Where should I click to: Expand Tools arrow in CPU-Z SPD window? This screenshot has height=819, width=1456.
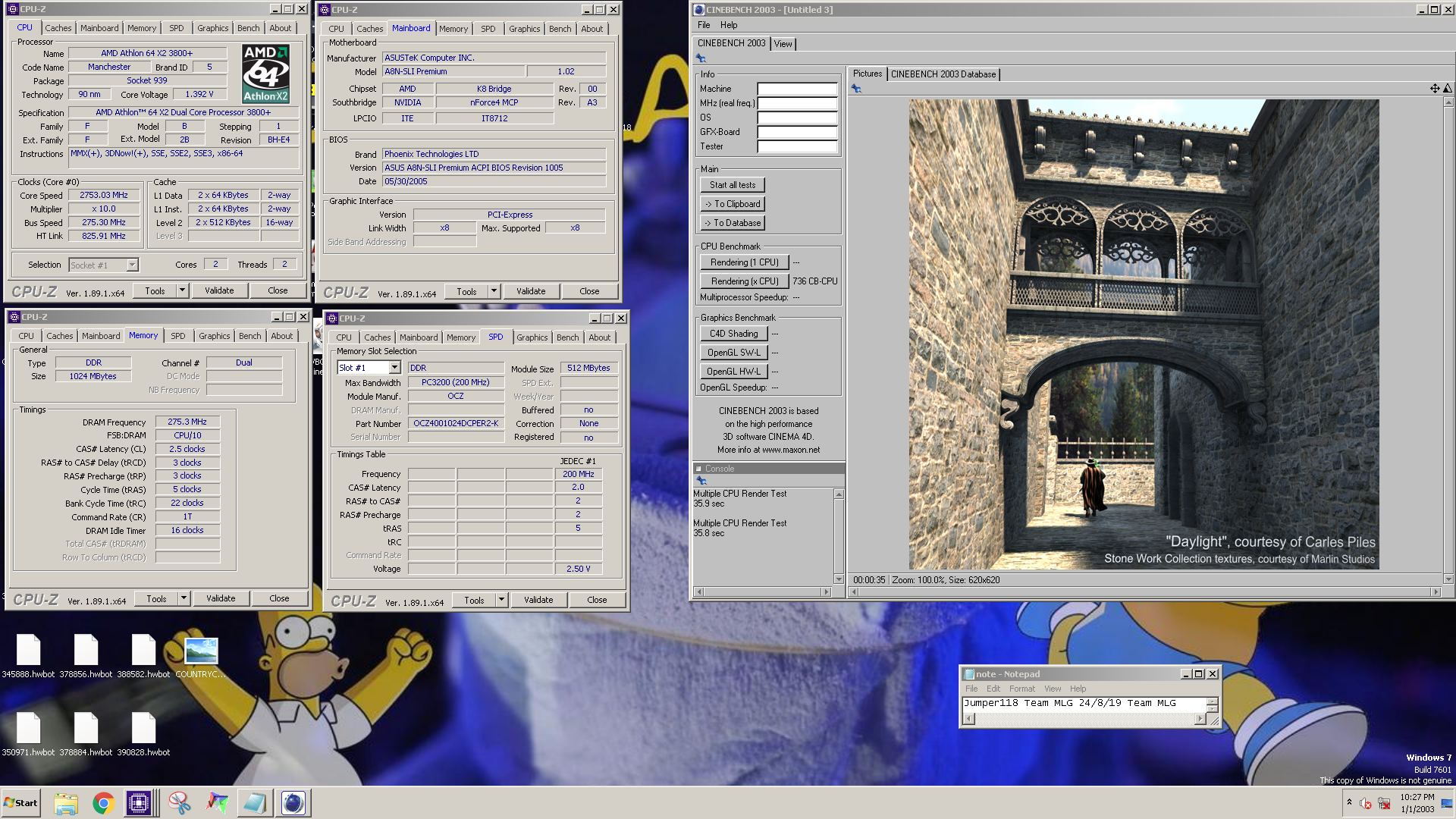[x=501, y=600]
